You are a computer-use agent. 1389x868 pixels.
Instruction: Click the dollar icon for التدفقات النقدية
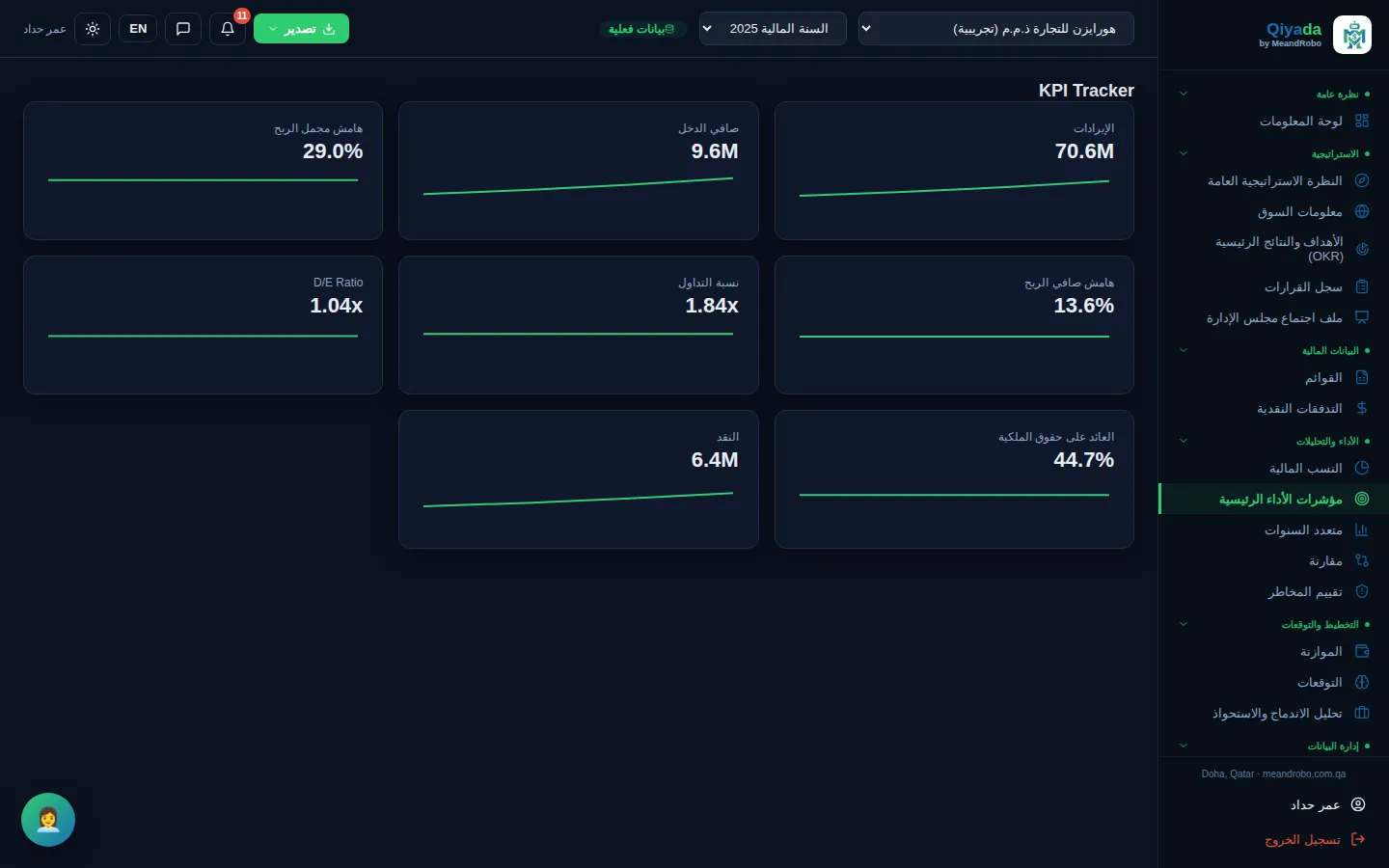(x=1362, y=408)
